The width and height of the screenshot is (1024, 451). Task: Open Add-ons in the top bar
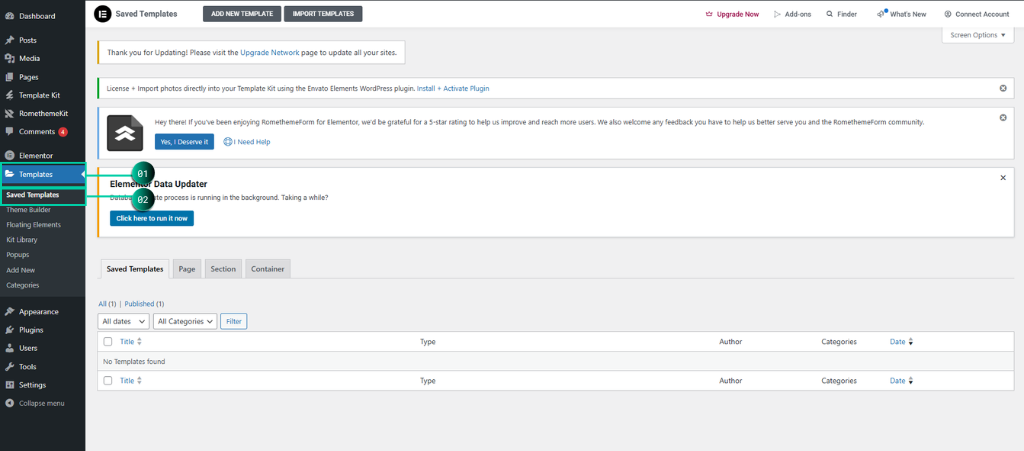point(792,14)
